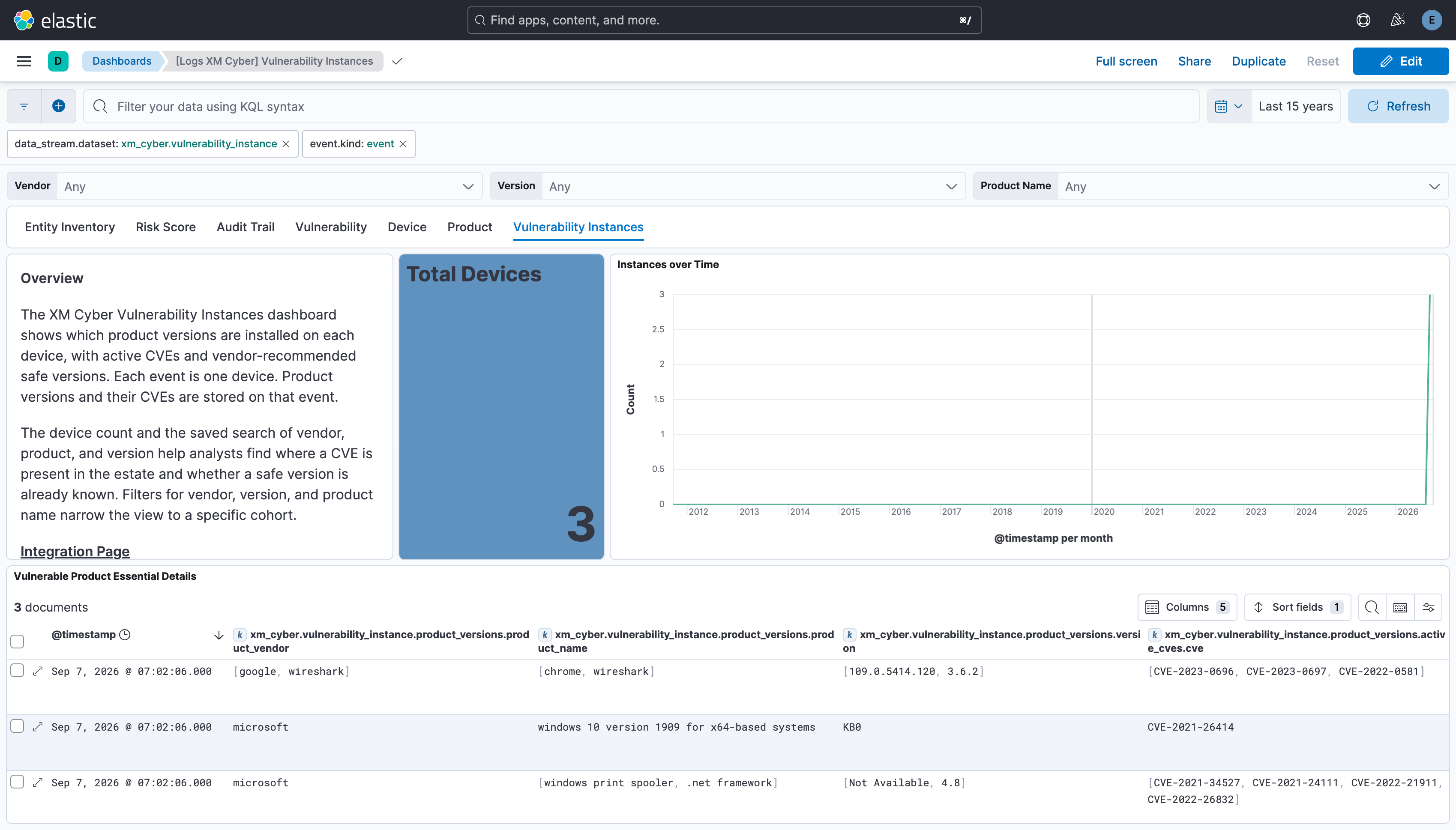The image size is (1456, 830).
Task: Open the Integration Page link
Action: click(75, 551)
